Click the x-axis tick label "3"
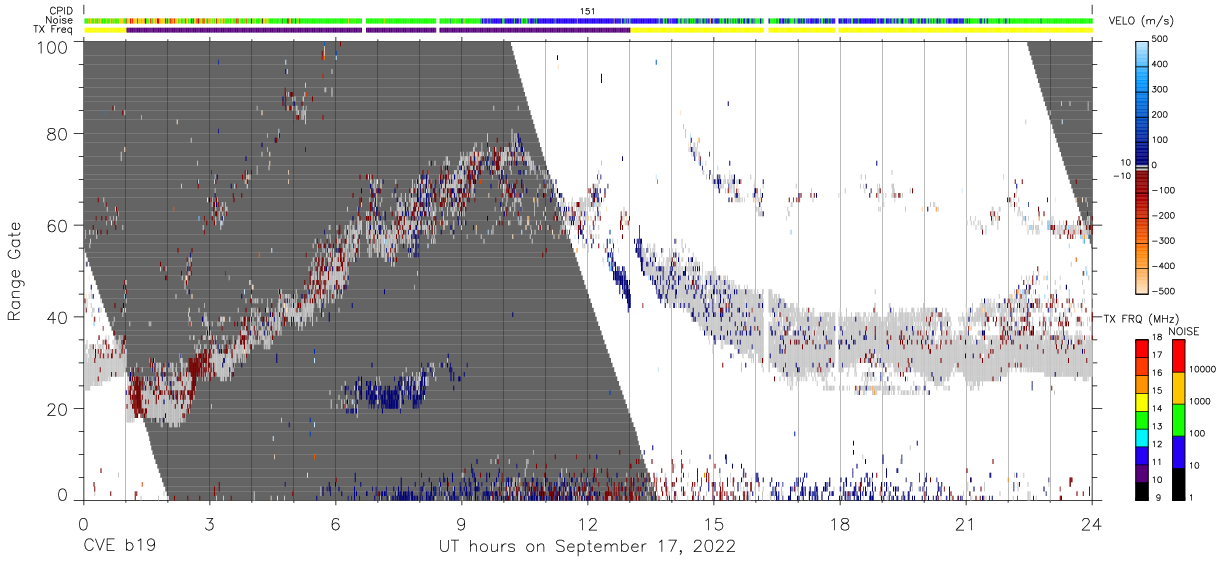 [x=209, y=524]
